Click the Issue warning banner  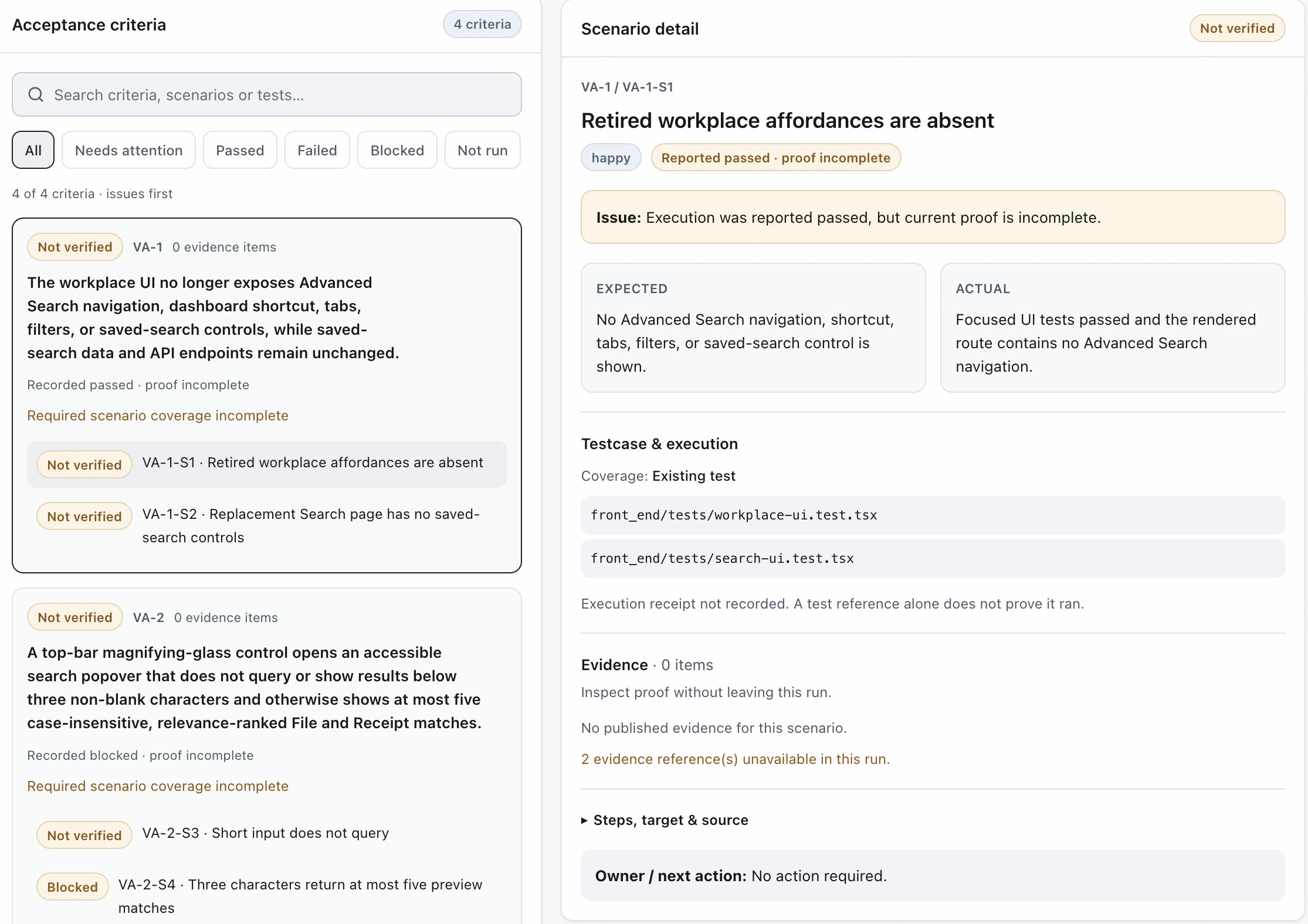coord(933,217)
